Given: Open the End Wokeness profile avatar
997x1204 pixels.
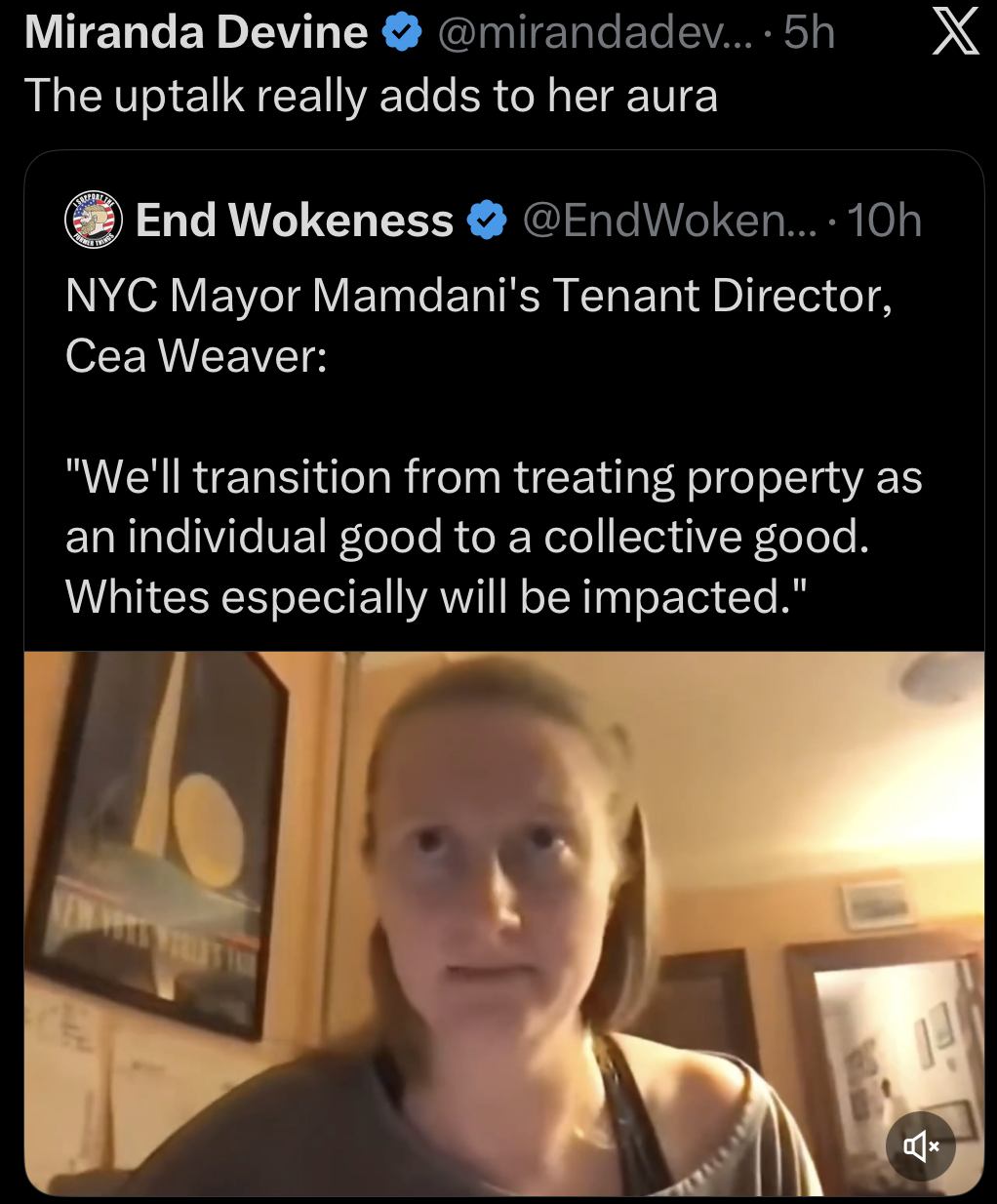Looking at the screenshot, I should click(94, 220).
